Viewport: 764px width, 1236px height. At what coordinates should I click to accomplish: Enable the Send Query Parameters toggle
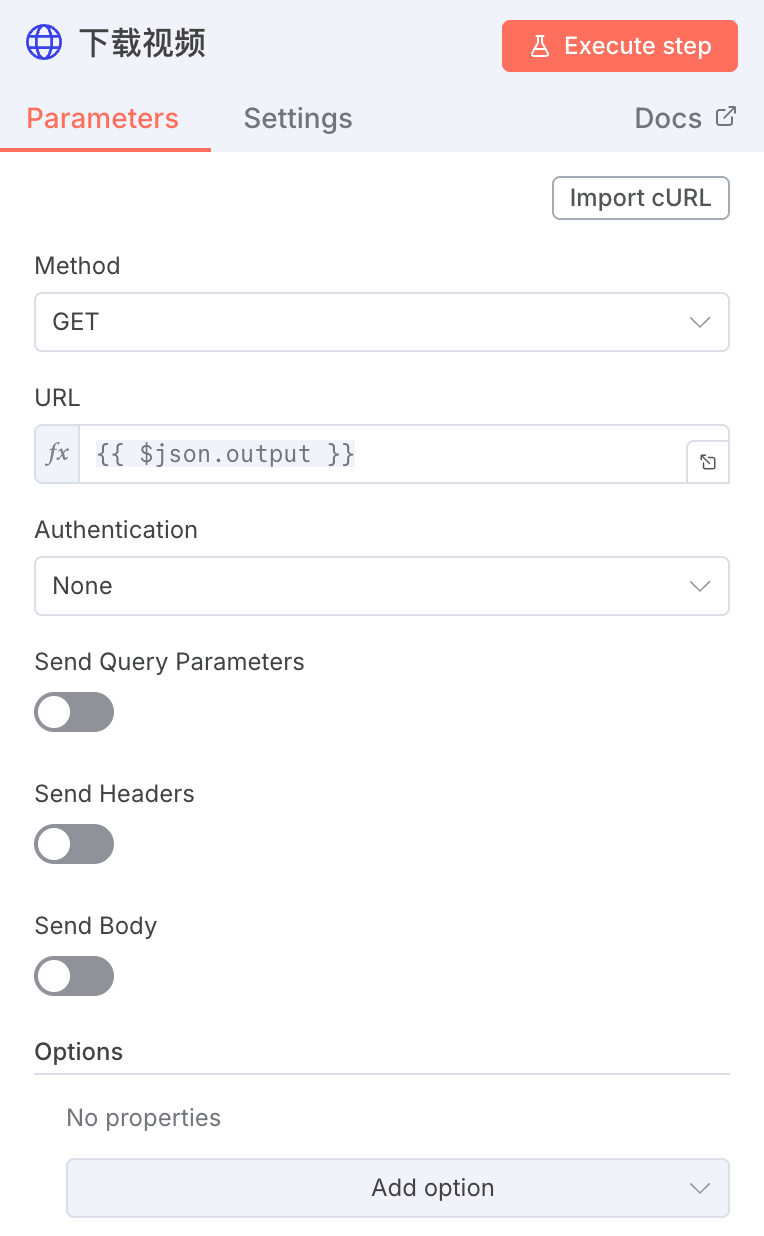click(74, 712)
